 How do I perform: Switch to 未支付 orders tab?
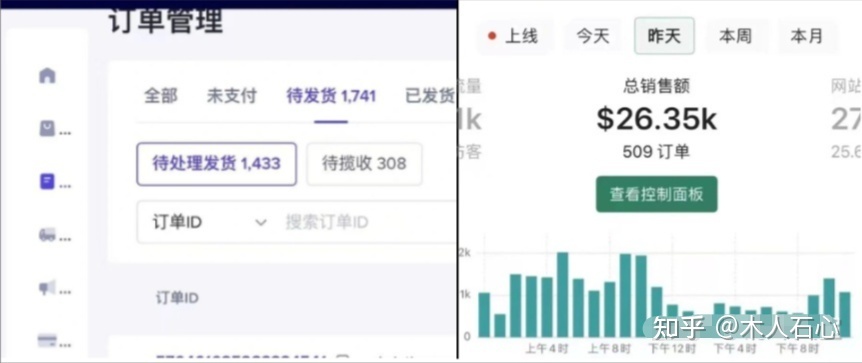[231, 96]
